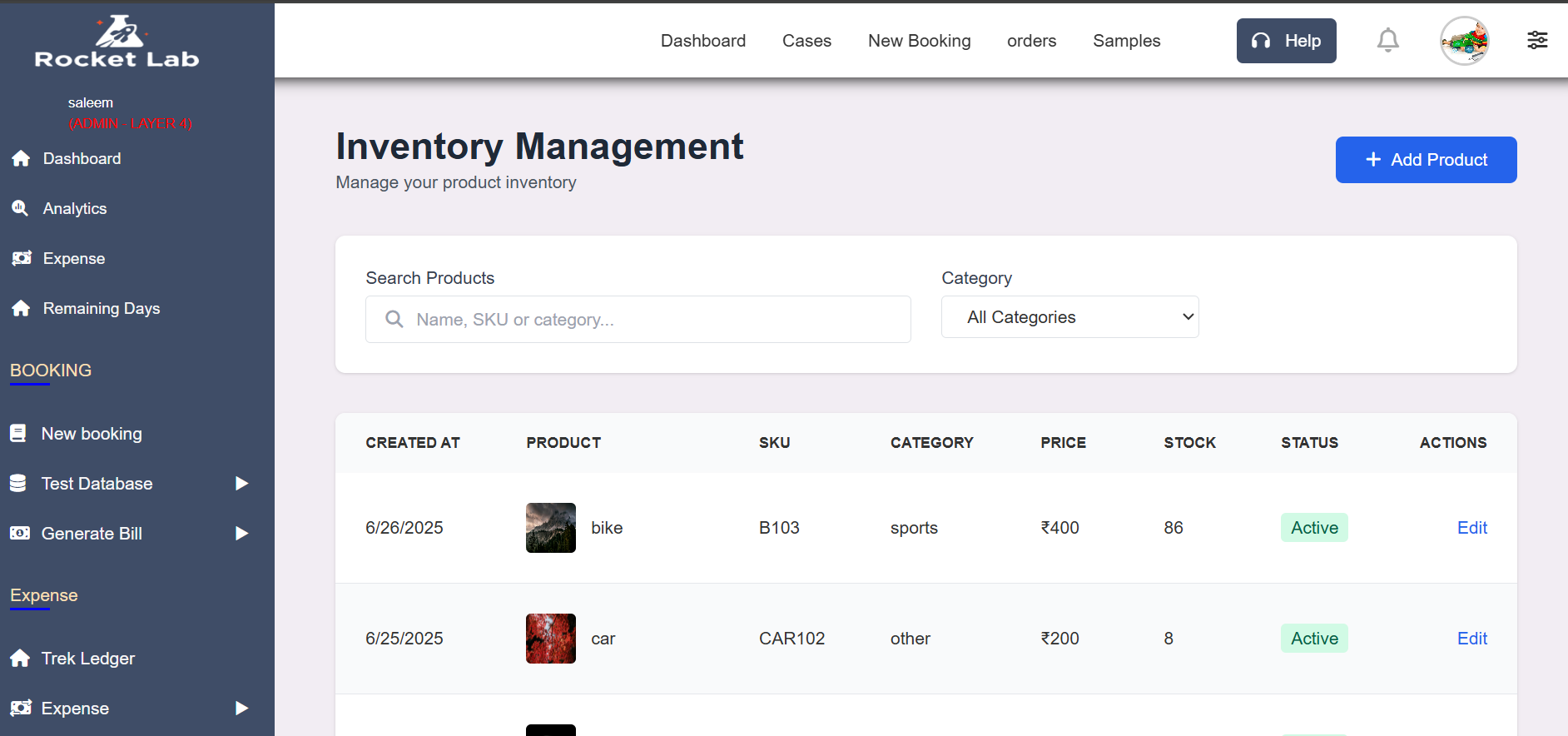This screenshot has height=736, width=1568.
Task: Click the Rocket Lab logo
Action: (x=117, y=42)
